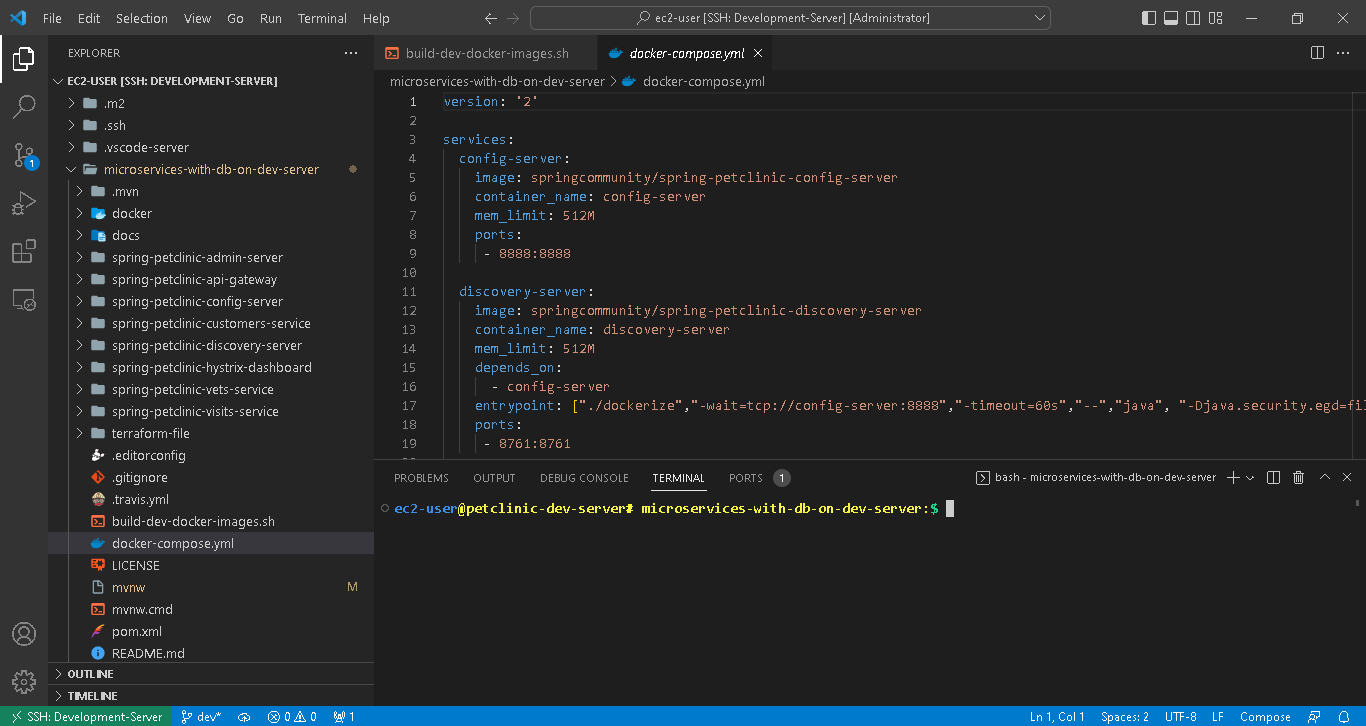Open the Run and Debug view
The height and width of the screenshot is (726, 1366).
pyautogui.click(x=24, y=204)
